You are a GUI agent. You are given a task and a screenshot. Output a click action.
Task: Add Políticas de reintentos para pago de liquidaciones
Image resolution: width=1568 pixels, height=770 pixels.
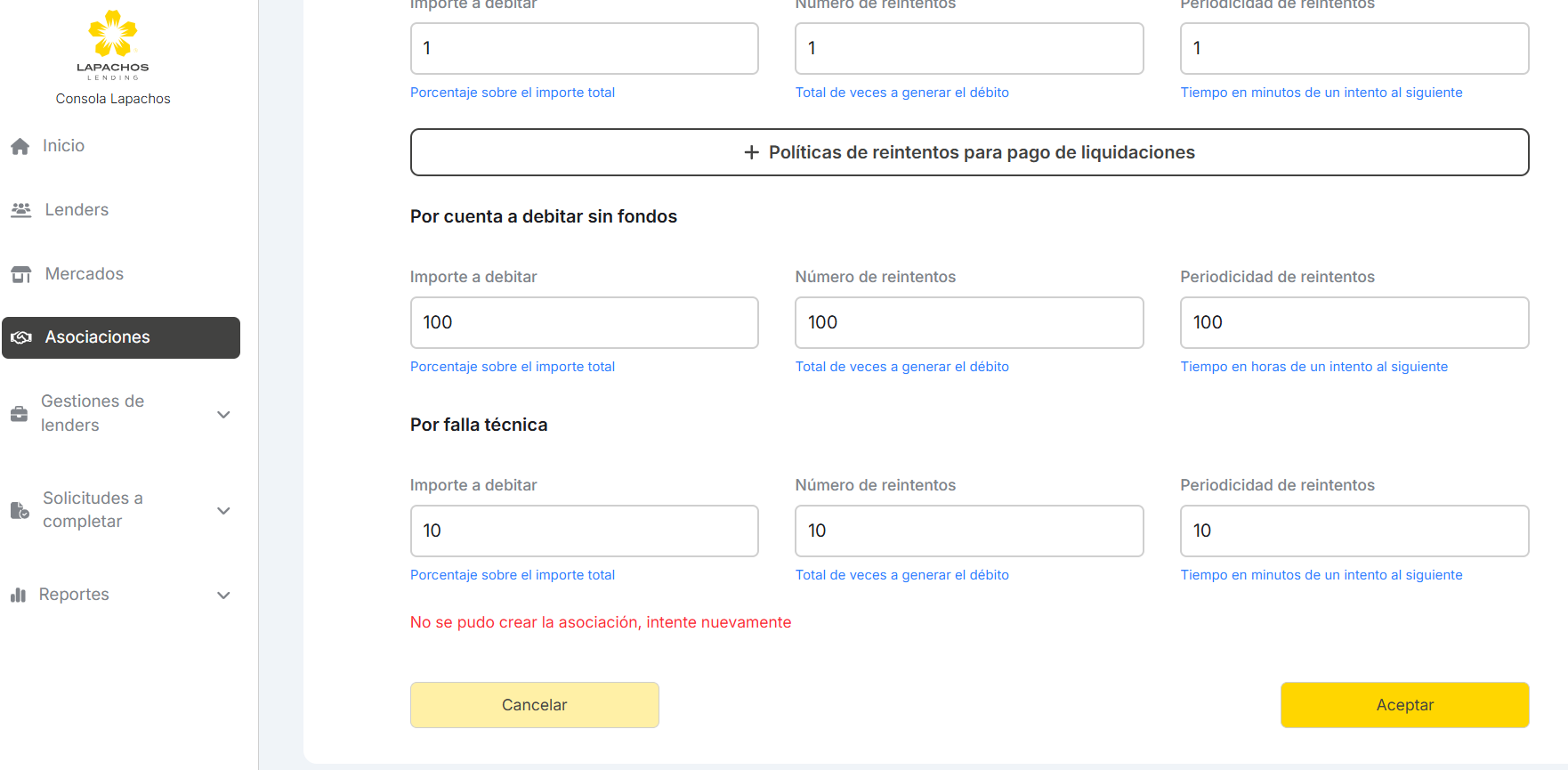click(969, 152)
